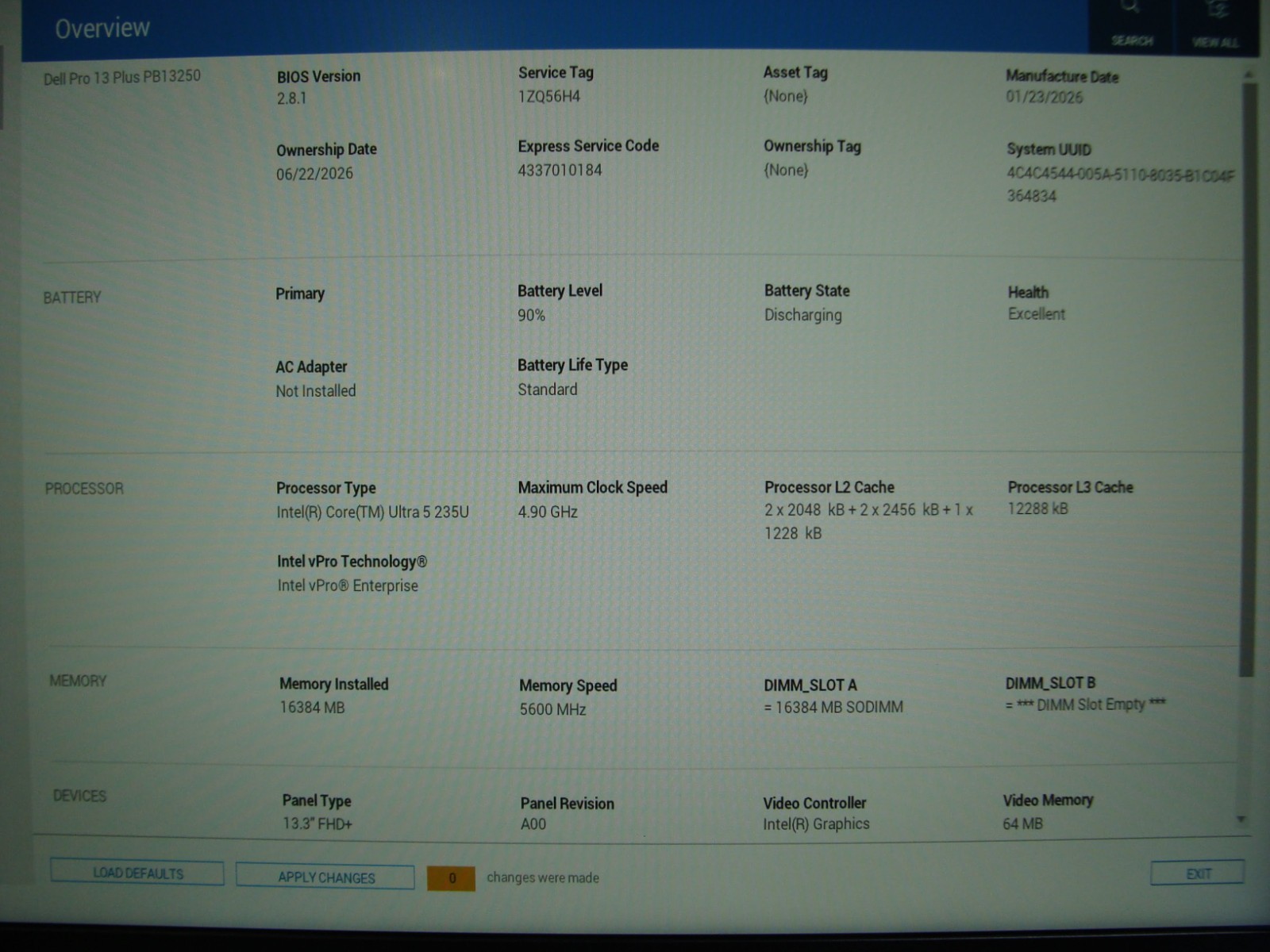This screenshot has height=952, width=1270.
Task: Click the Apply Changes button
Action: [325, 877]
